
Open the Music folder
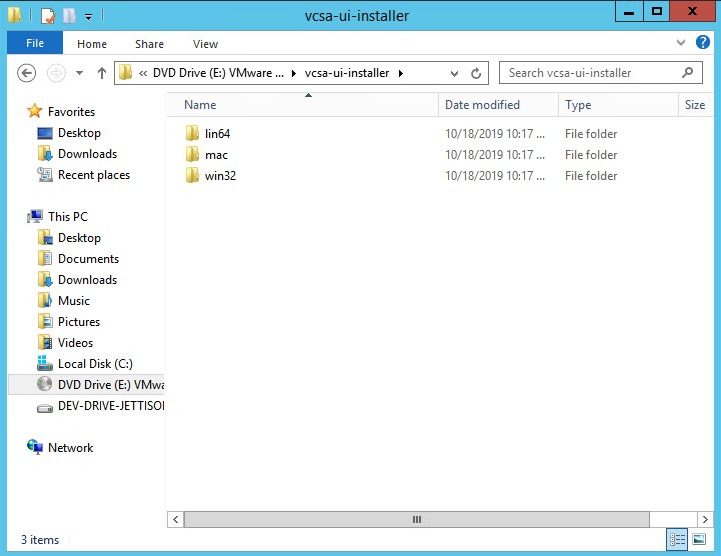coord(74,301)
